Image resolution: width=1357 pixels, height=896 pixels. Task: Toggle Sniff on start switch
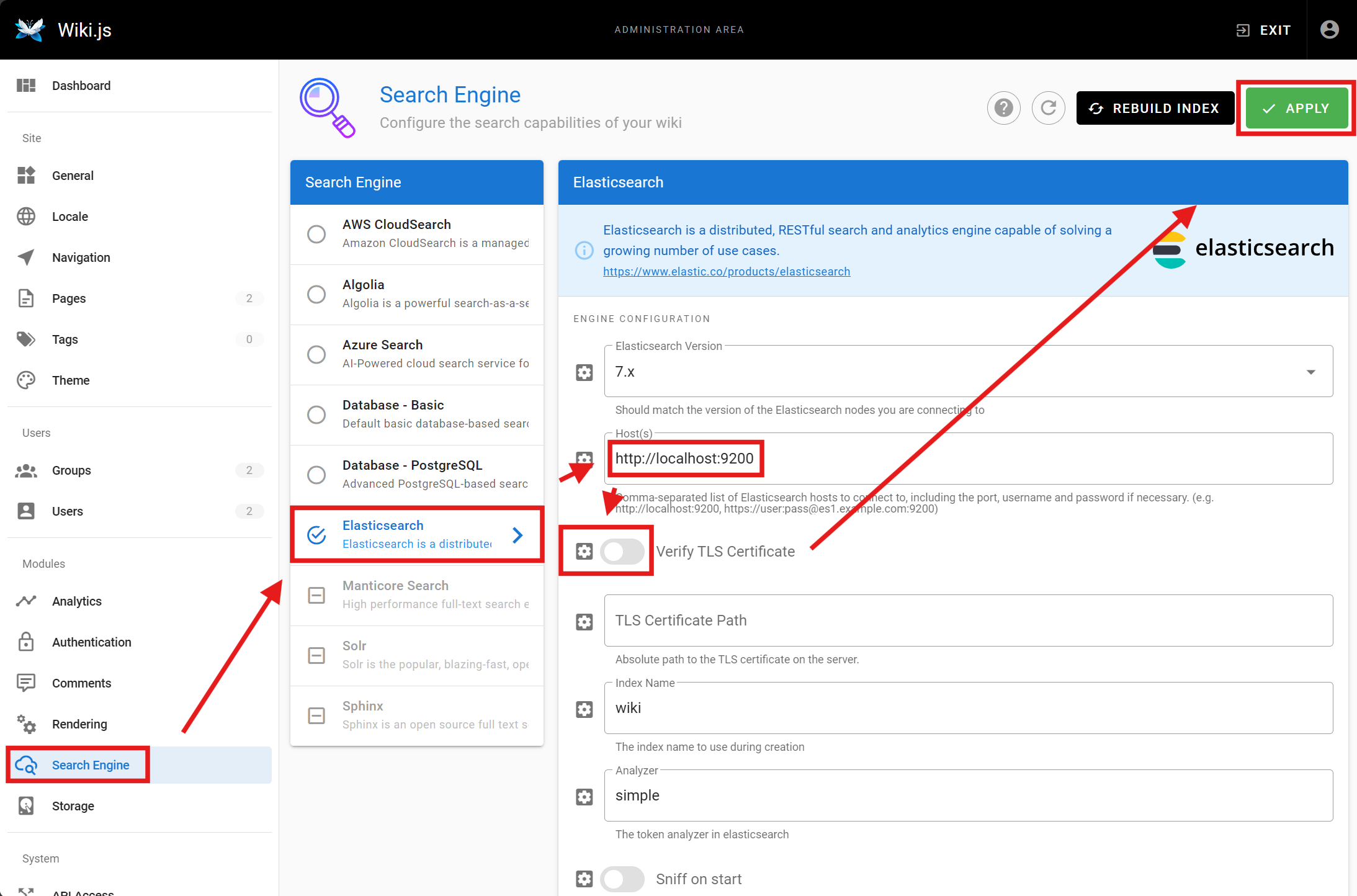[x=622, y=879]
